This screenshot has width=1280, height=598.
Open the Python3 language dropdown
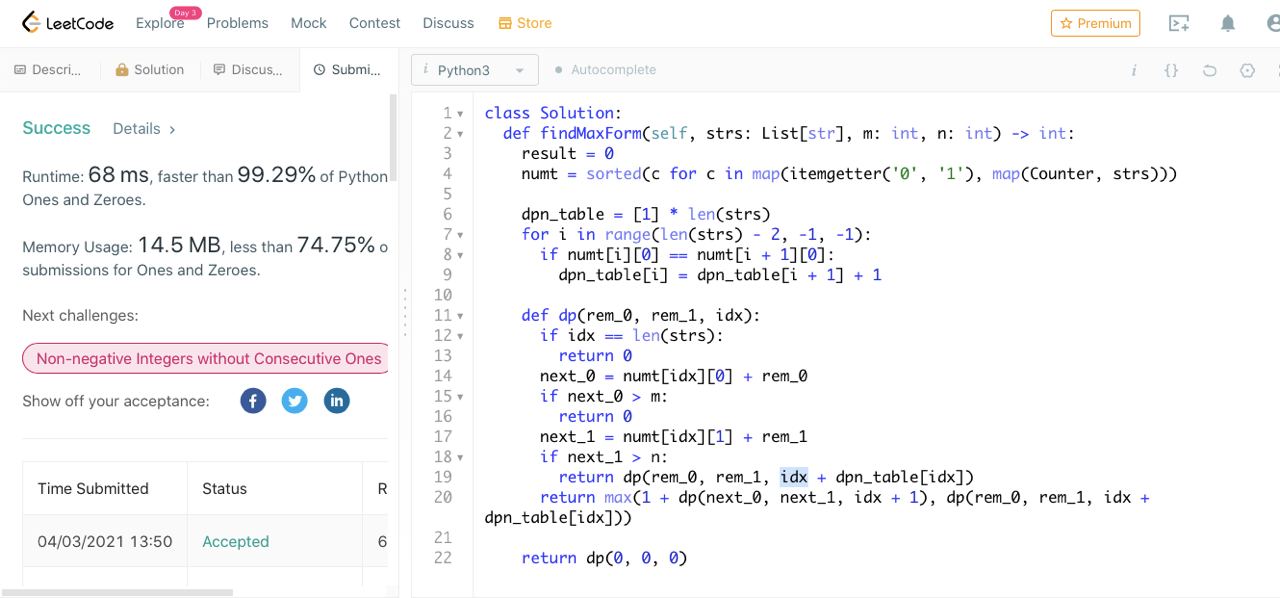(x=475, y=70)
